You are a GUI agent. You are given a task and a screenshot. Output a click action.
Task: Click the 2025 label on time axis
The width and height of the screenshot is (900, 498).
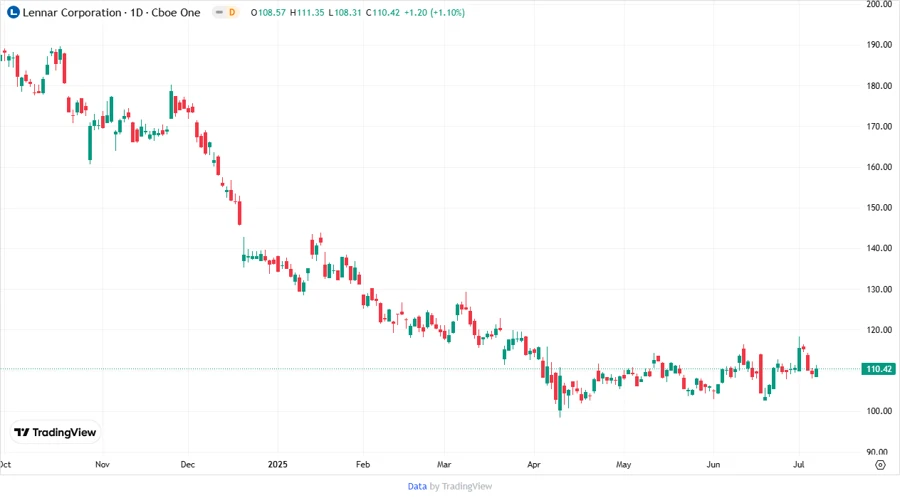click(278, 464)
